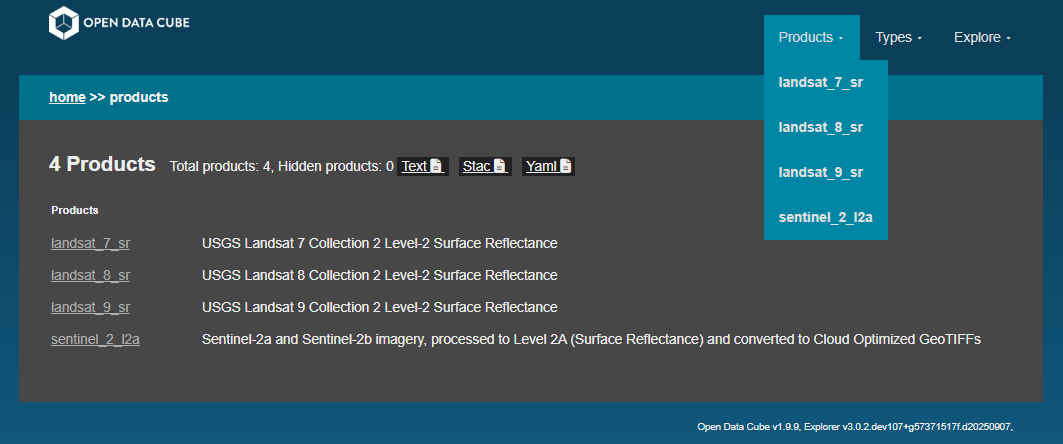Open the Products dropdown menu
Viewport: 1063px width, 444px height.
coord(811,38)
